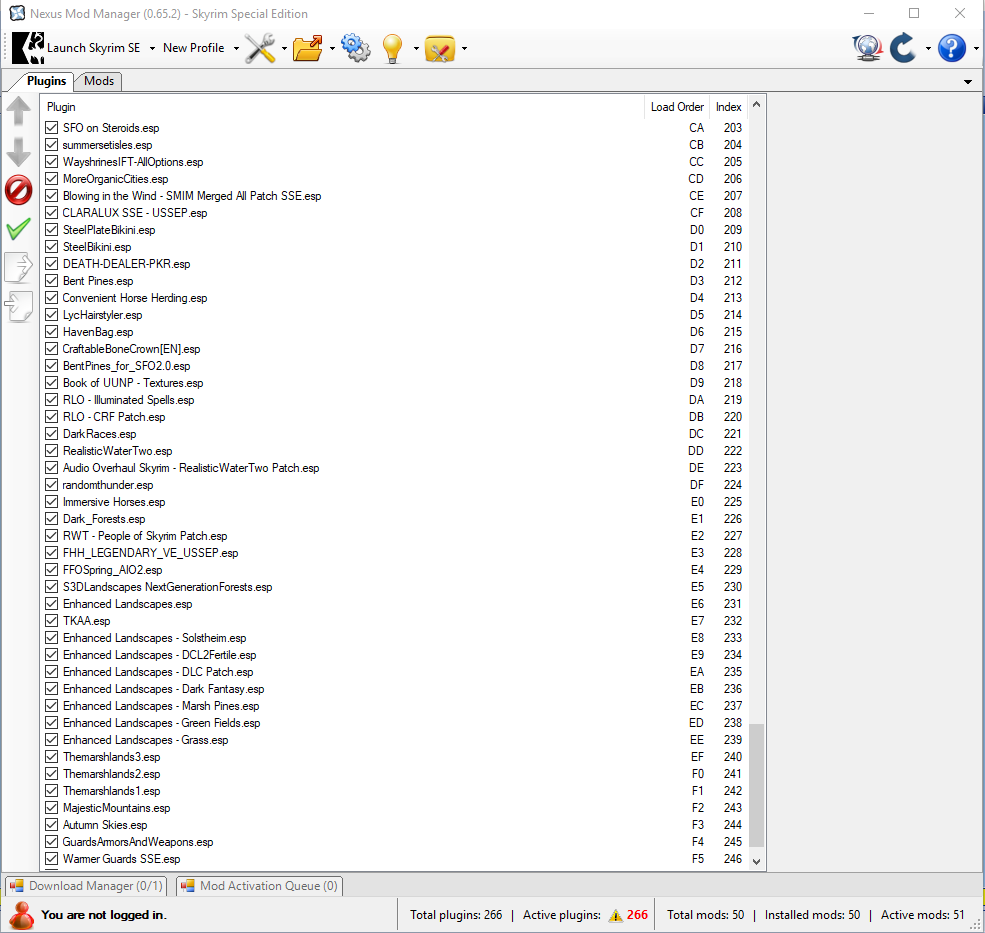Click the blue help question mark icon
The width and height of the screenshot is (985, 933).
pos(951,48)
